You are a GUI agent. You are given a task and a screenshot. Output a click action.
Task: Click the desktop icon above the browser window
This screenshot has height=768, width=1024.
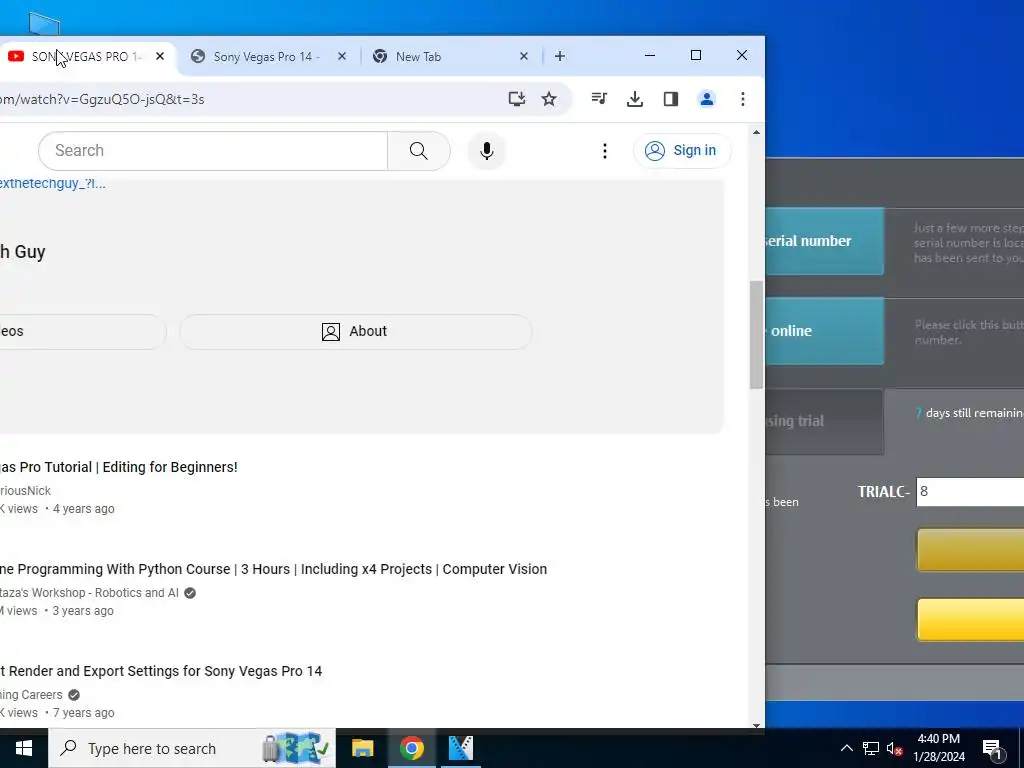click(44, 24)
